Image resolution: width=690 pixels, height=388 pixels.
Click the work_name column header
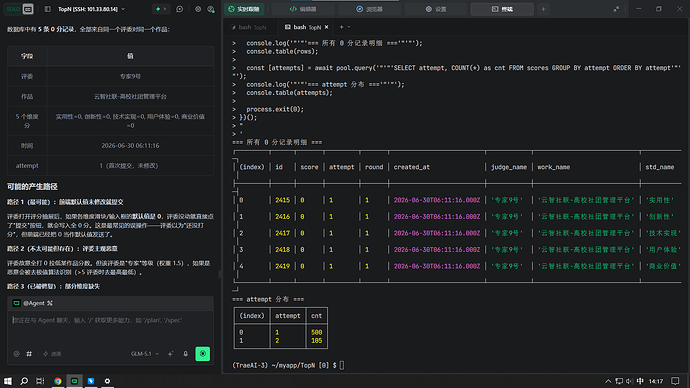click(x=554, y=167)
